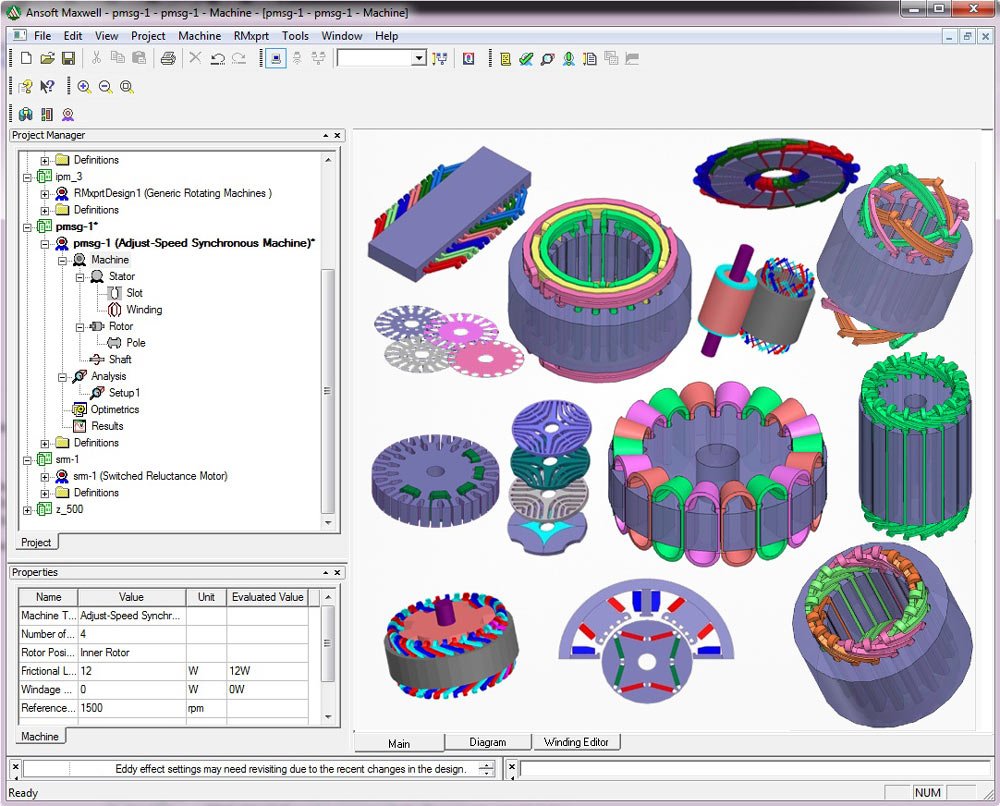Click the Maxwell 3D design icon with teal blocks
Image resolution: width=1000 pixels, height=806 pixels.
coord(26,114)
